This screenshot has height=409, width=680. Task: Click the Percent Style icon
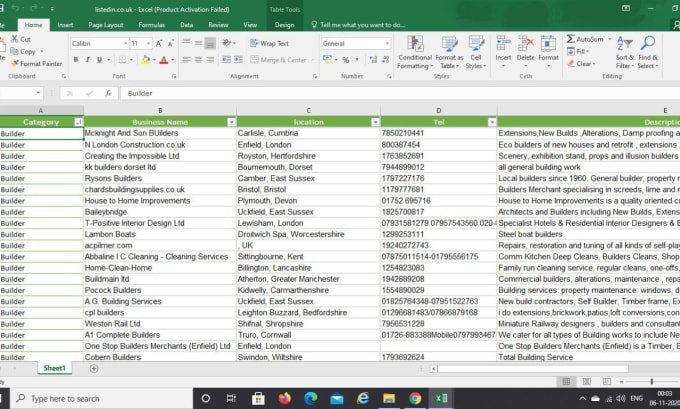[x=346, y=60]
